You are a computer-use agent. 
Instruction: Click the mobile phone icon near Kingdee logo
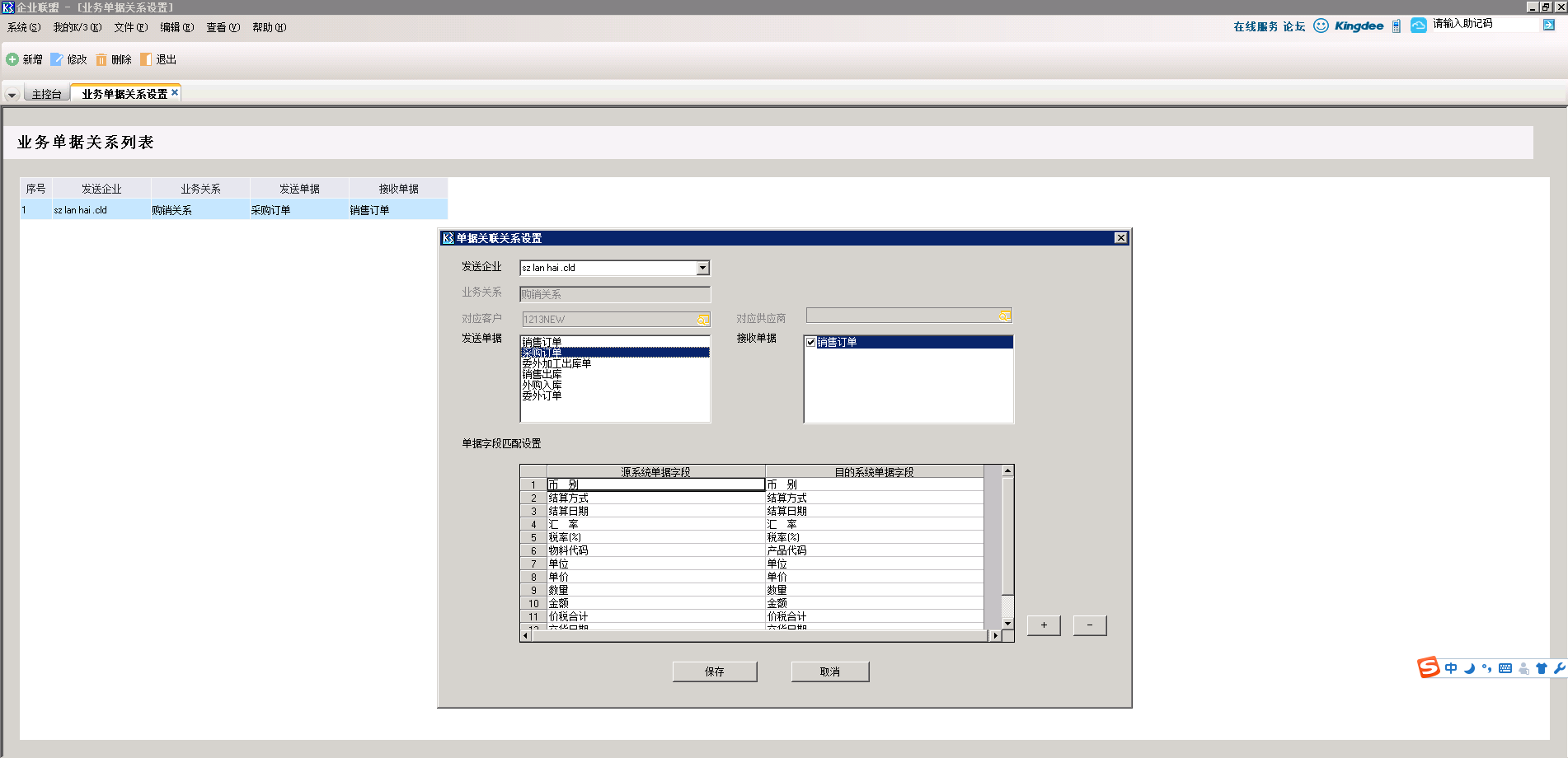click(1396, 26)
